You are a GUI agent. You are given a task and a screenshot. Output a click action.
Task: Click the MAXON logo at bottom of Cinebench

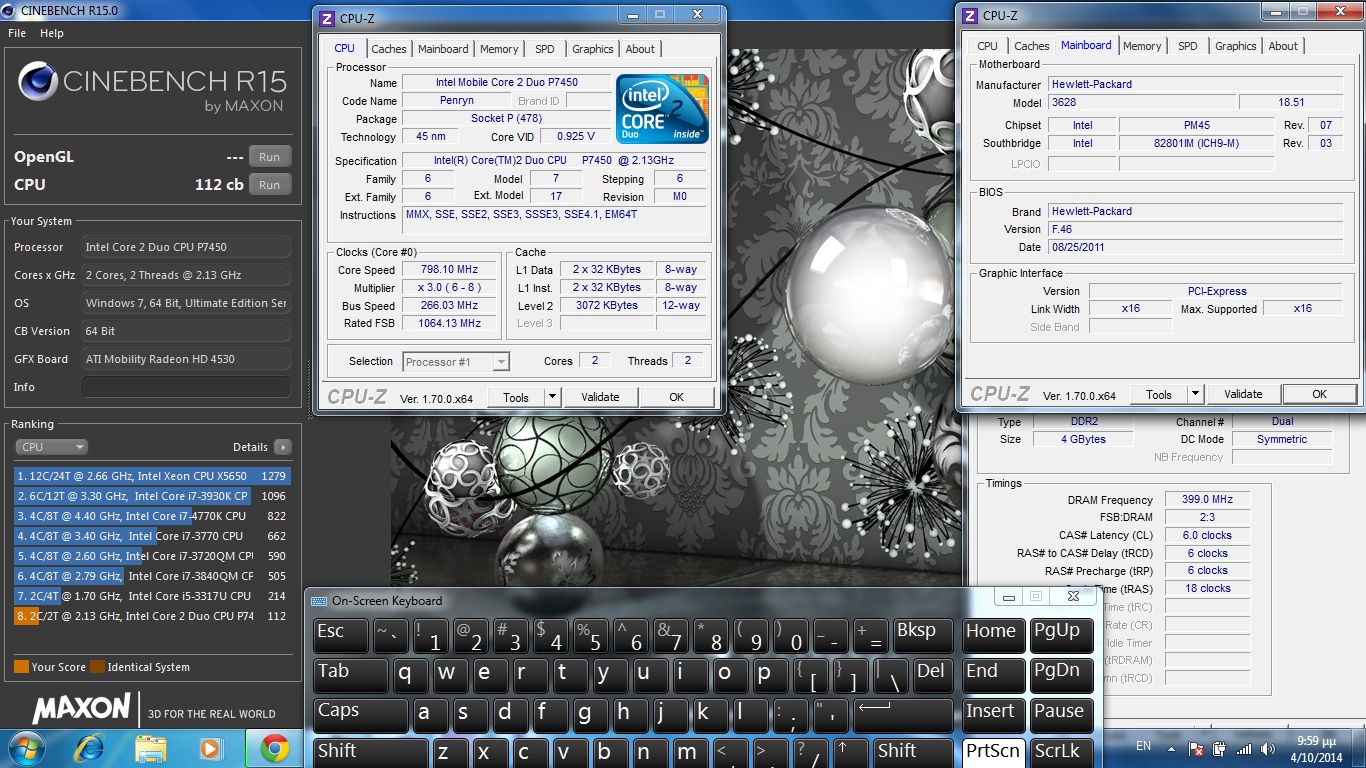[82, 709]
